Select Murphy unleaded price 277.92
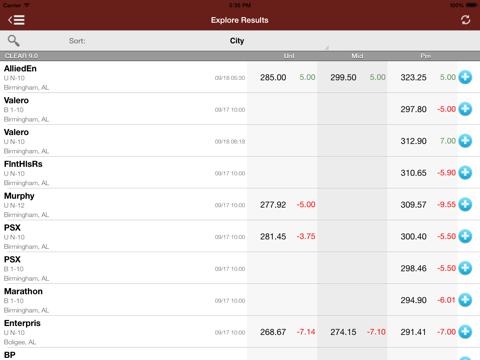 (x=273, y=205)
